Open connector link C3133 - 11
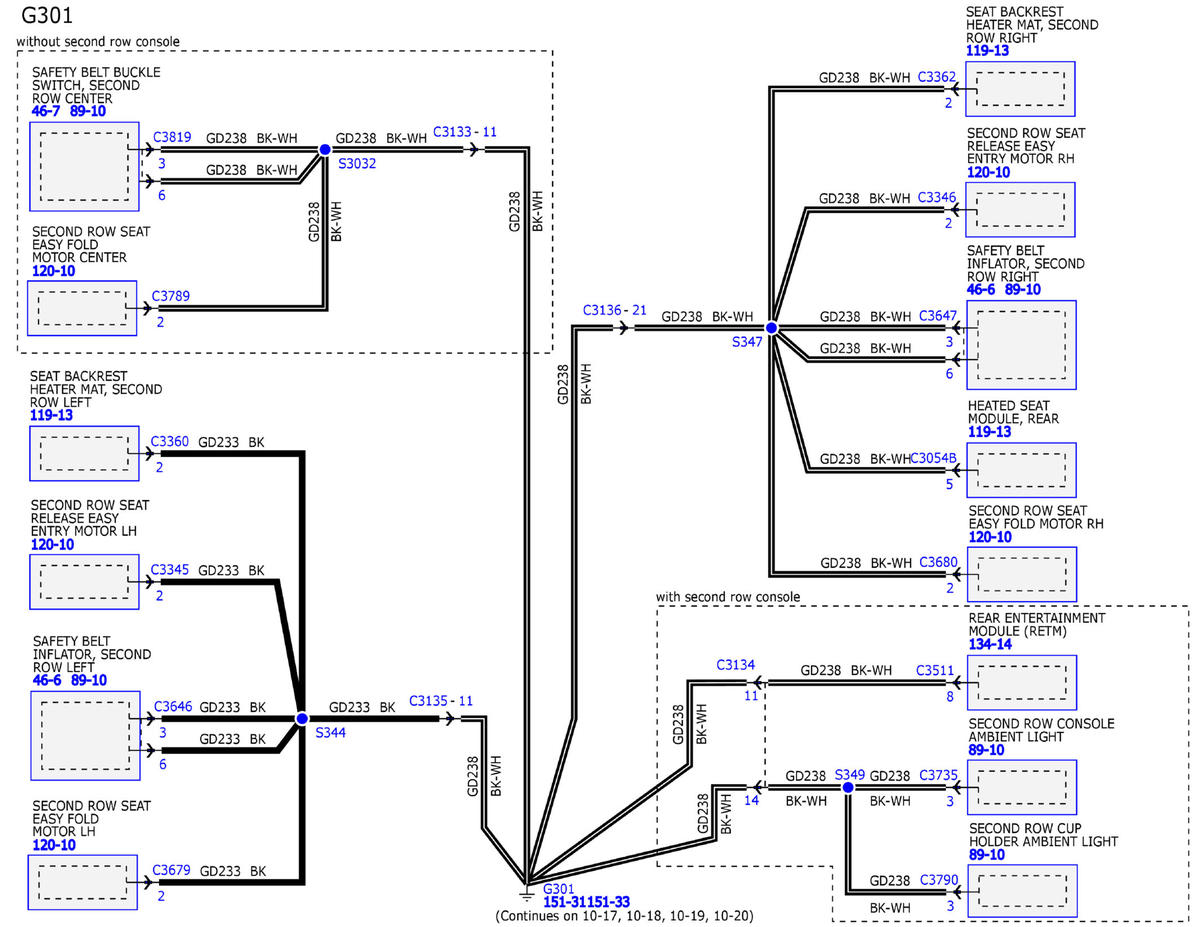 tap(465, 132)
